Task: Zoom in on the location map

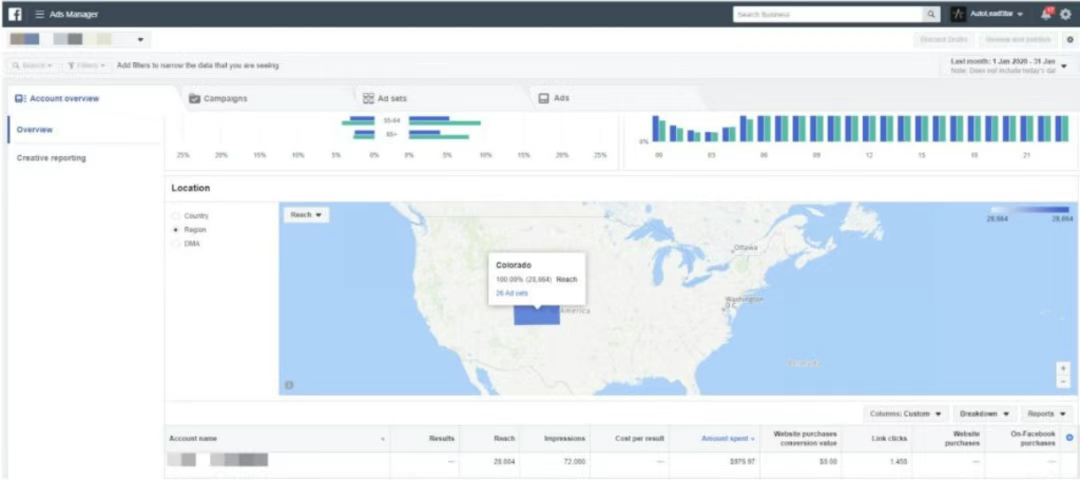Action: pyautogui.click(x=1064, y=368)
